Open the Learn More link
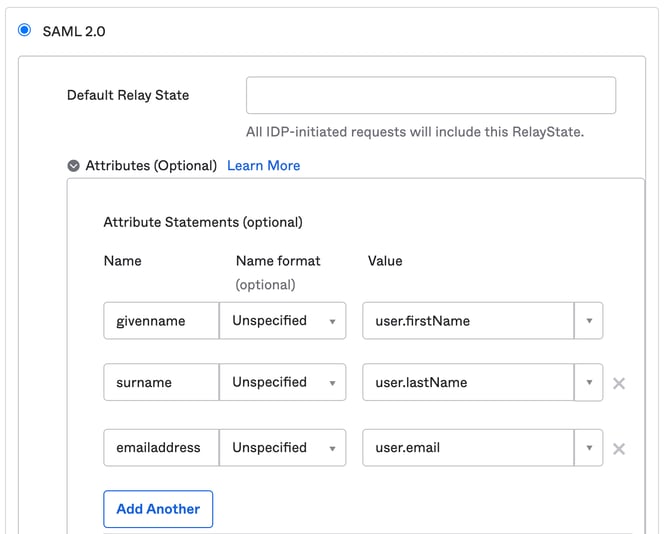This screenshot has width=670, height=534. tap(263, 166)
